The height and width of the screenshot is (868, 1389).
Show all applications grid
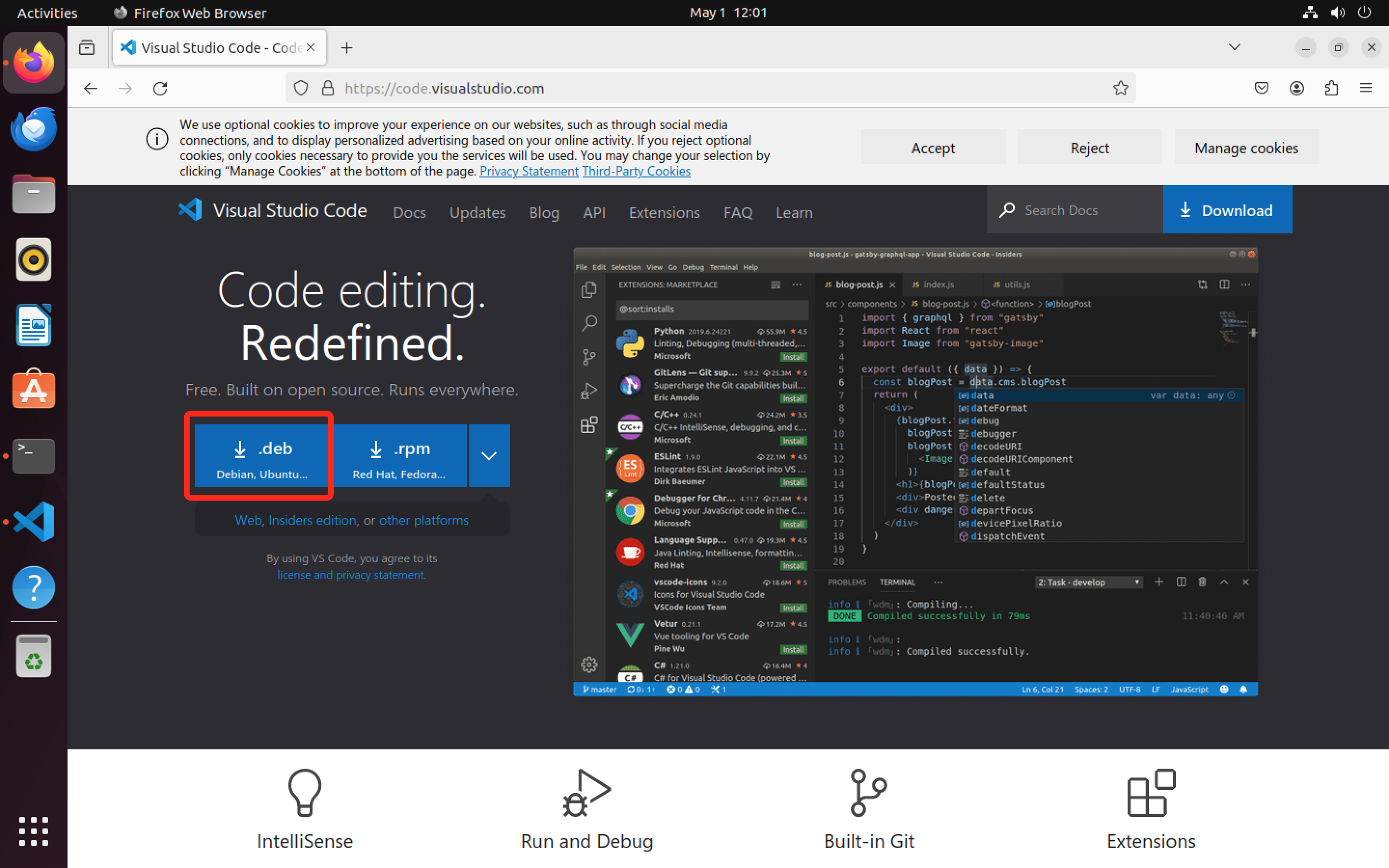[x=33, y=831]
